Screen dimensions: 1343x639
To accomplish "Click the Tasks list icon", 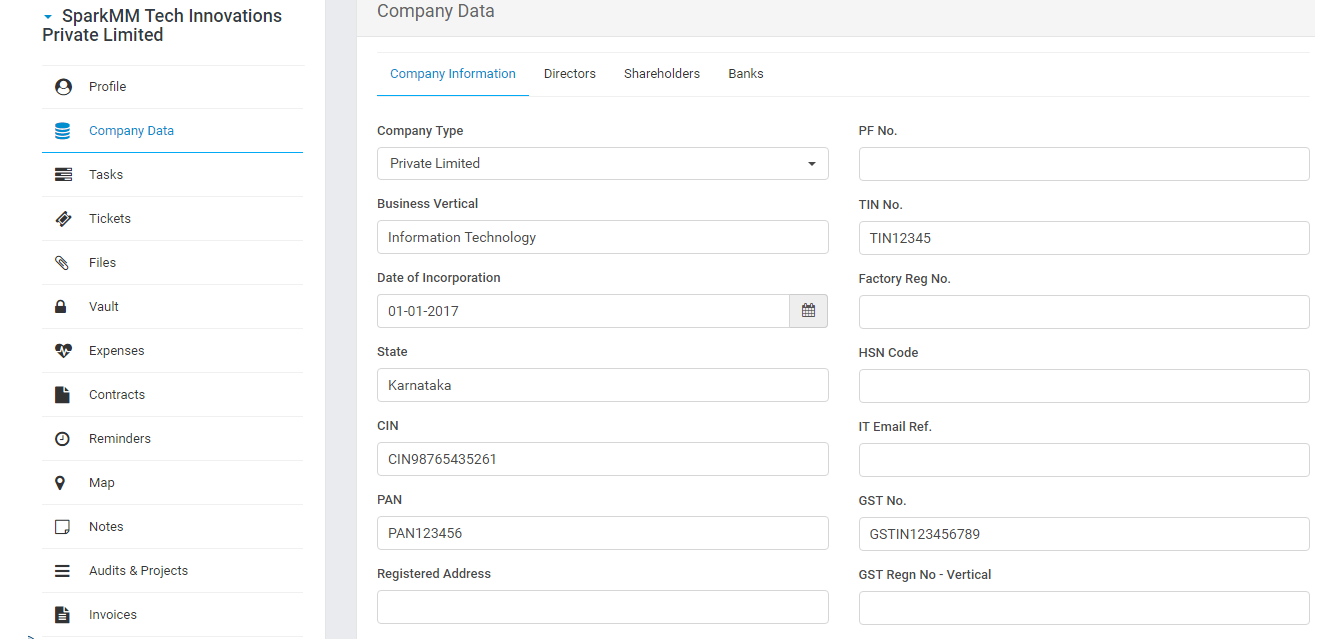I will 63,175.
